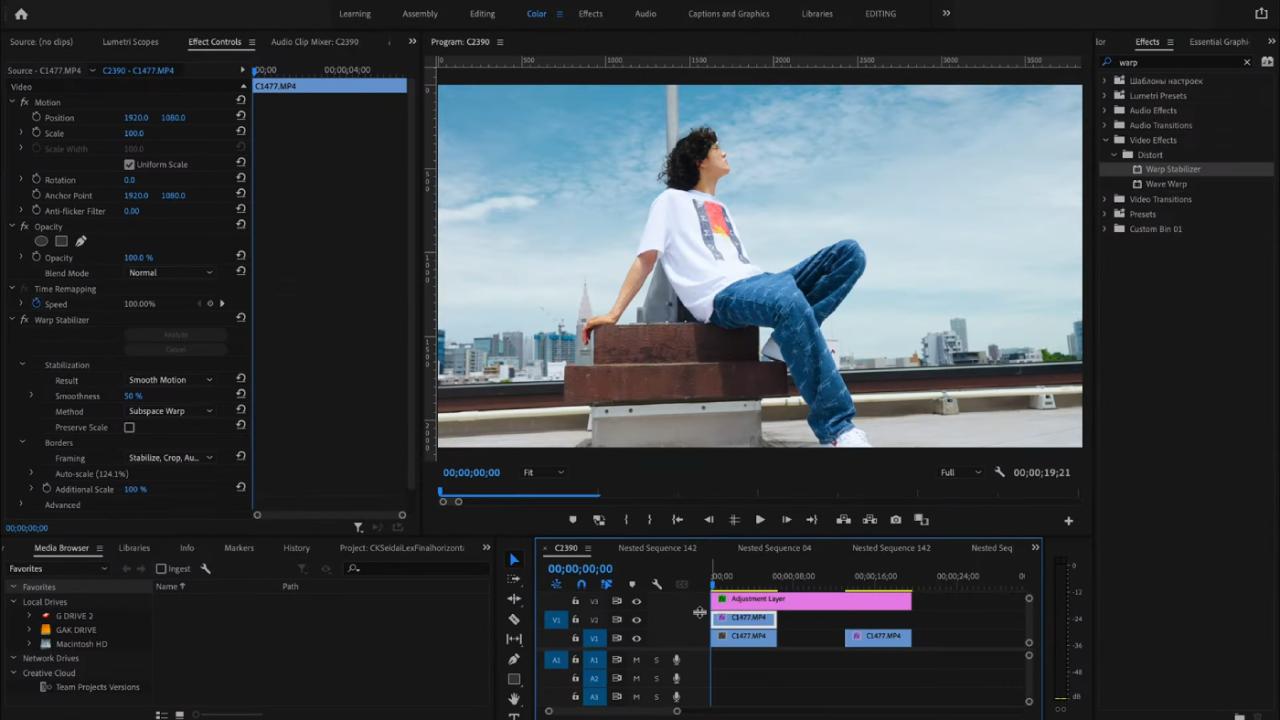Expand the Video Transitions folder

point(1104,199)
